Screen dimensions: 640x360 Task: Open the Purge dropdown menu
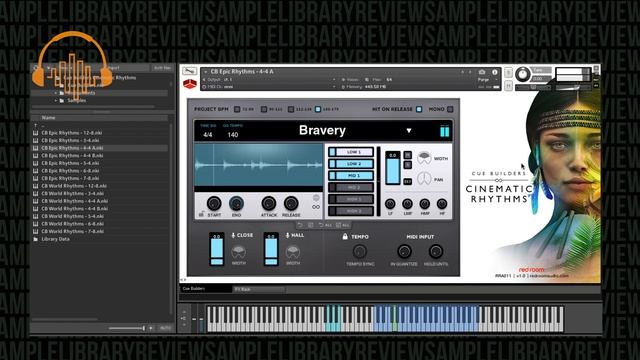(486, 80)
